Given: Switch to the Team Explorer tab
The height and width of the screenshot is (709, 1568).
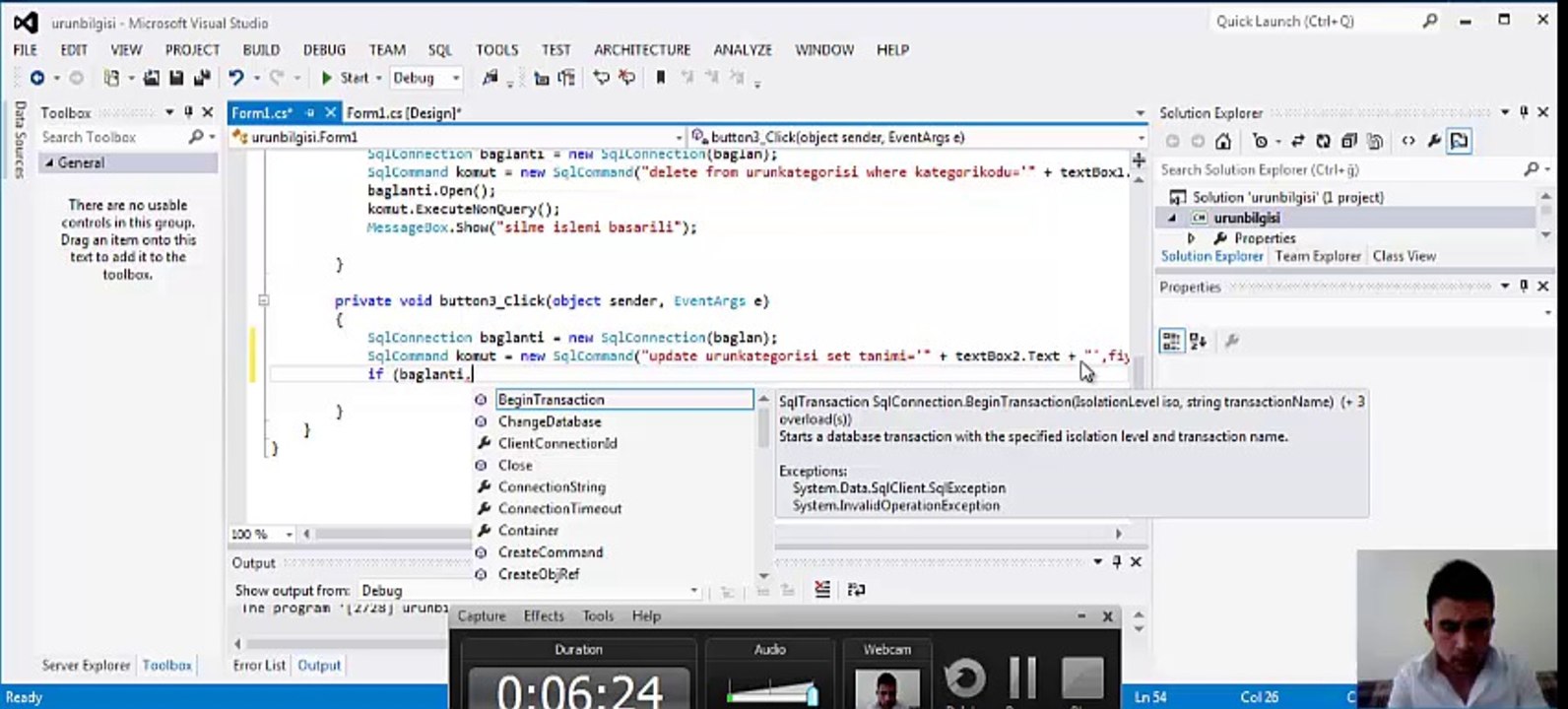Looking at the screenshot, I should (1318, 256).
